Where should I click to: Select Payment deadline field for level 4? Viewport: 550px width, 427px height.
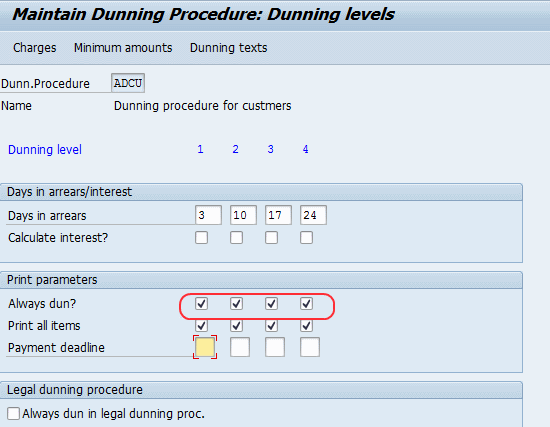tap(310, 347)
